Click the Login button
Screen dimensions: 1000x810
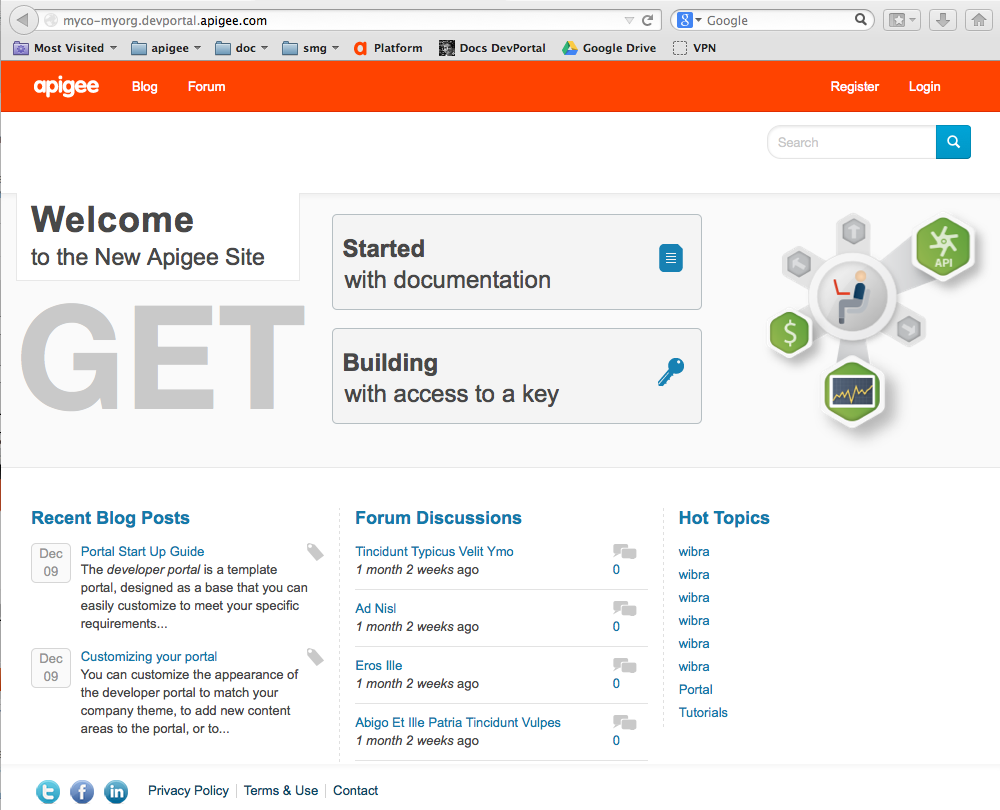[x=924, y=87]
